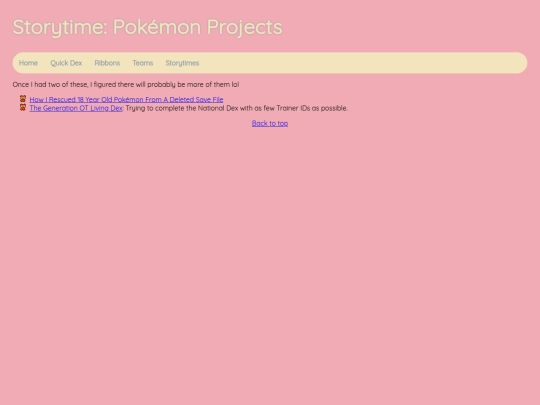Go to Quick Dex page
The width and height of the screenshot is (540, 405).
(x=66, y=63)
